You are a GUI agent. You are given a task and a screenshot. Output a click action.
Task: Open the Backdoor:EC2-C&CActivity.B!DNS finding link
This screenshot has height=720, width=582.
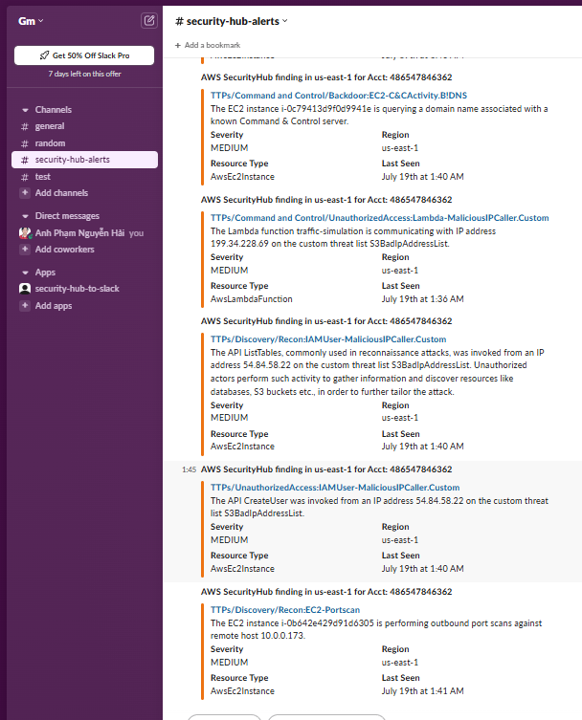pyautogui.click(x=339, y=95)
